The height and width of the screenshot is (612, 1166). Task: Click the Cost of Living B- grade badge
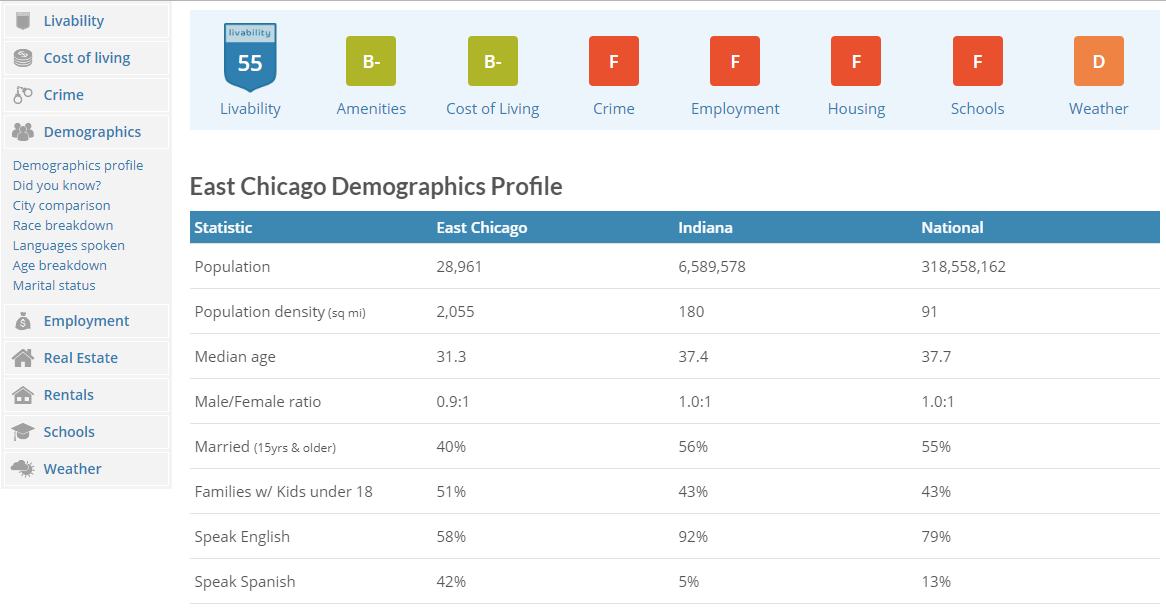[x=492, y=61]
